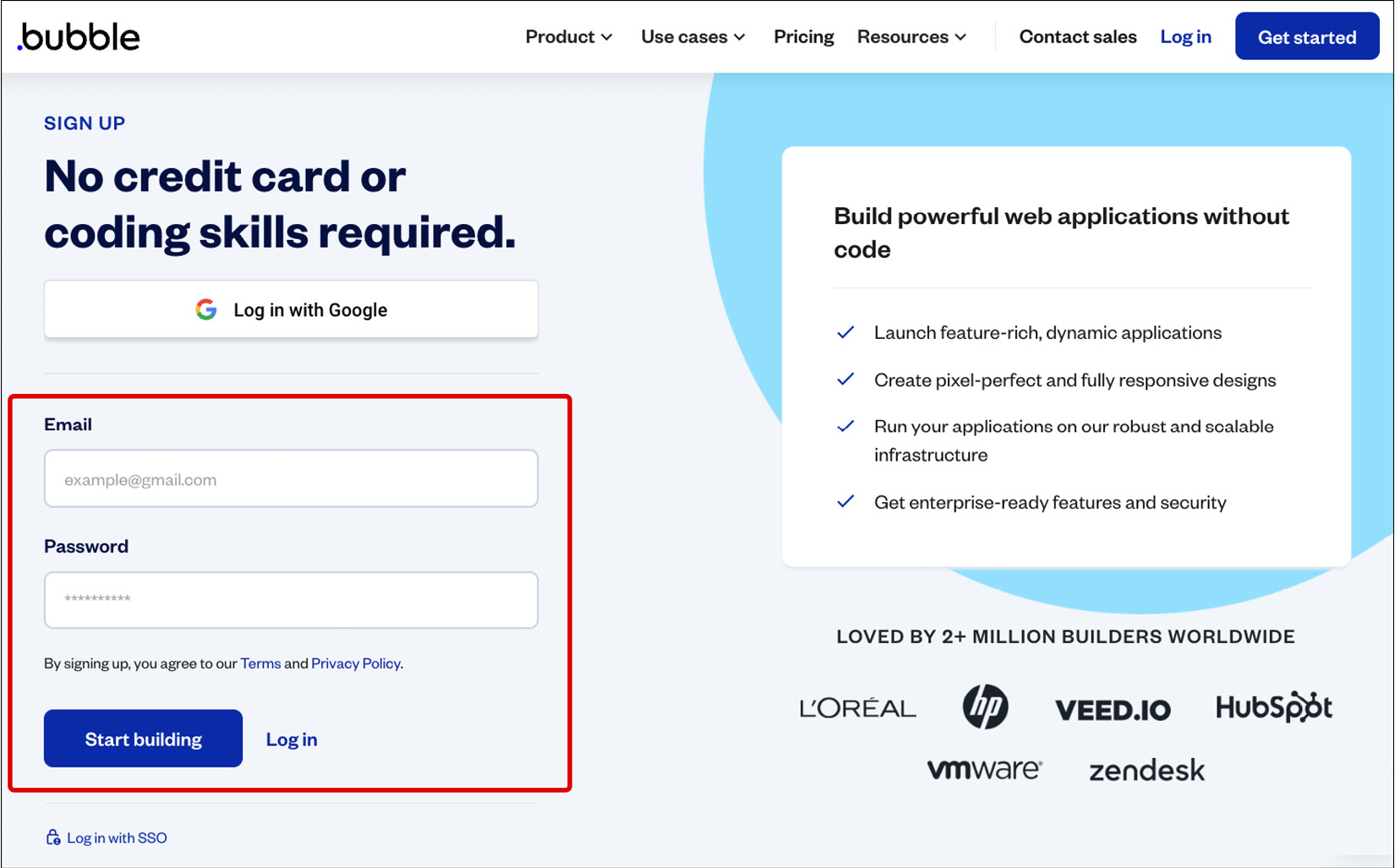Click Build powerful web applications without code heading
1395x868 pixels.
1061,232
